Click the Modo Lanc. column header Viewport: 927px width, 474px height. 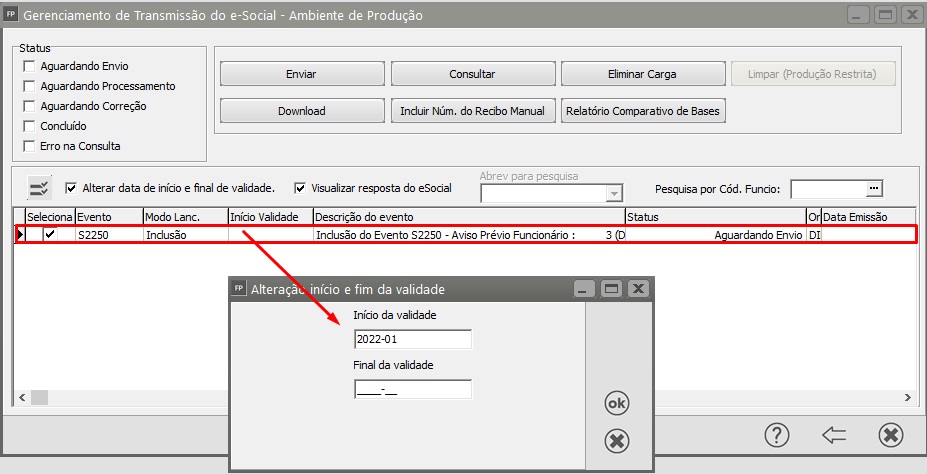(x=186, y=217)
